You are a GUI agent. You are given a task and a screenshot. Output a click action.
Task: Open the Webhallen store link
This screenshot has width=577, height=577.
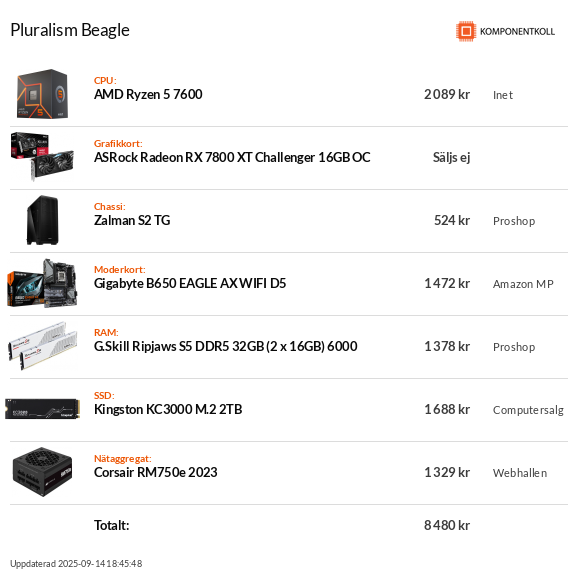(x=520, y=473)
